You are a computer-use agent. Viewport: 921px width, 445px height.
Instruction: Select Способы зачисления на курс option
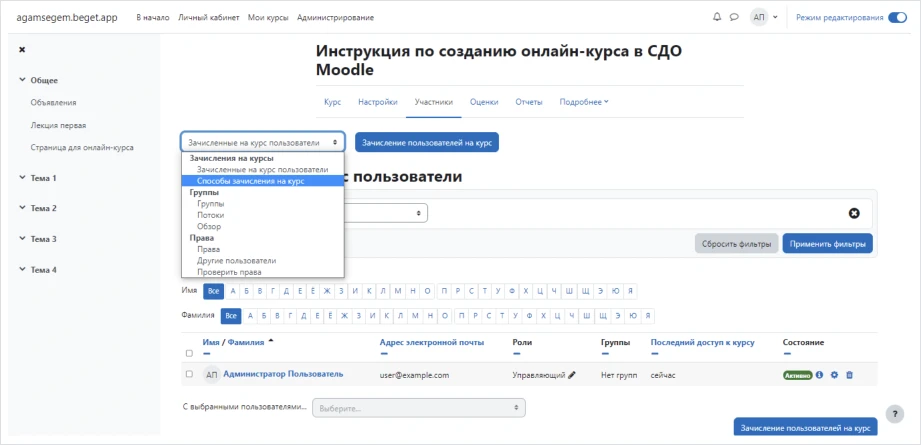click(263, 181)
